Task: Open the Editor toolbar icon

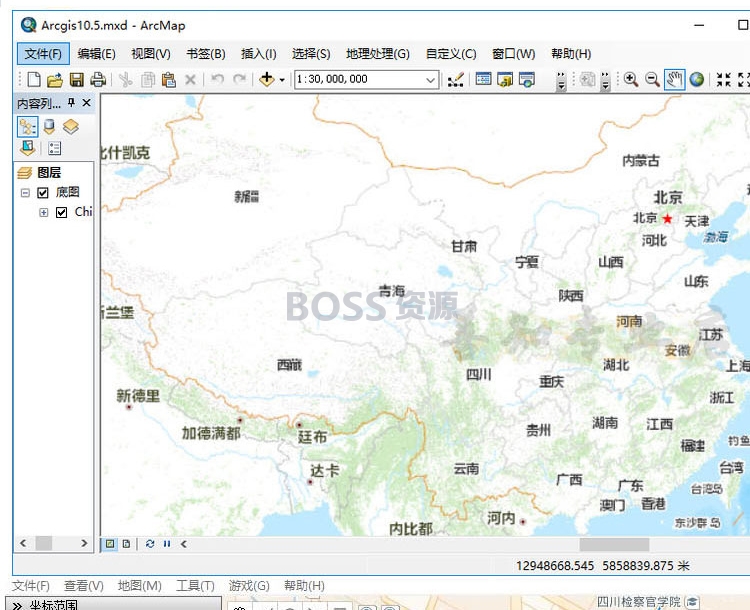Action: click(x=456, y=79)
